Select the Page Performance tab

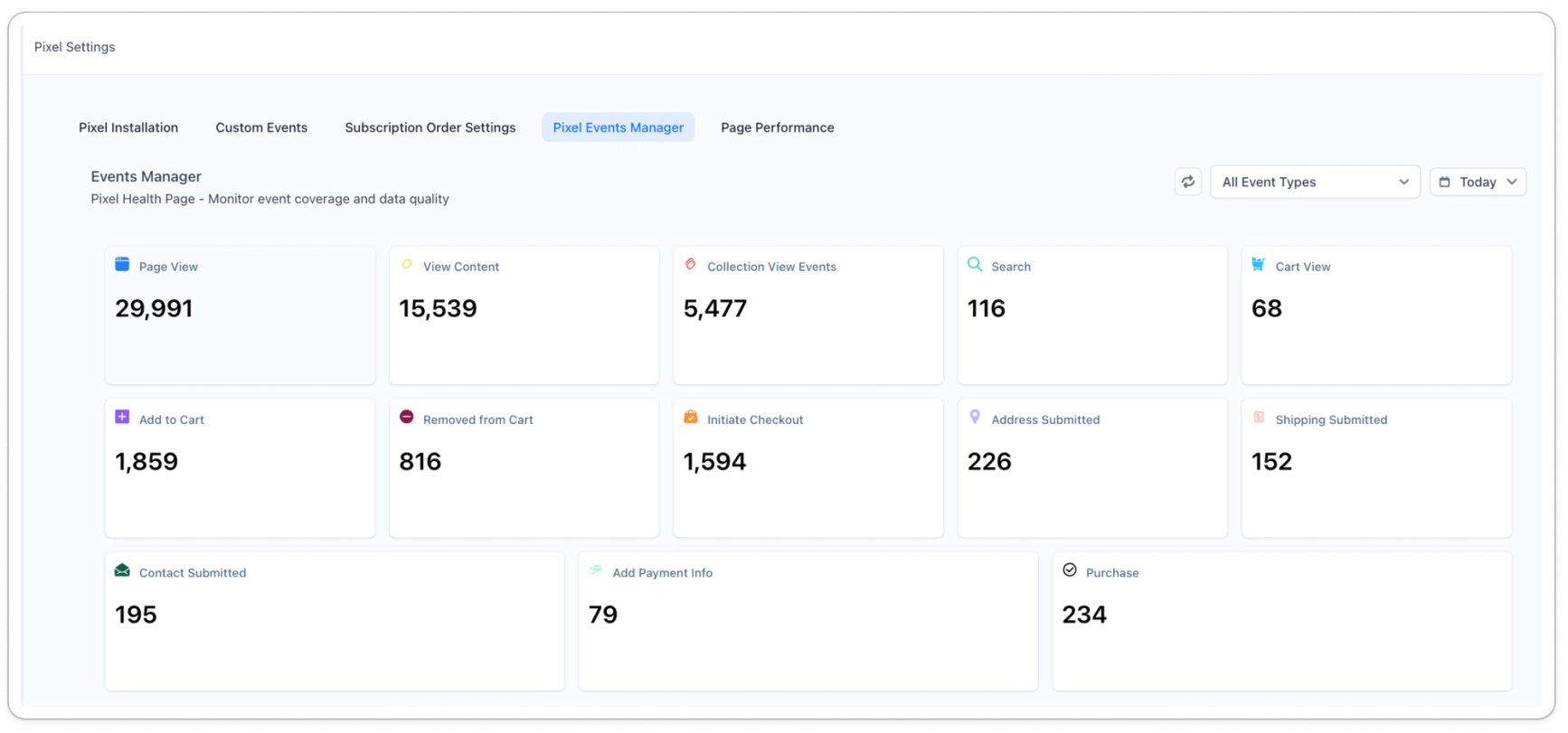pos(777,127)
